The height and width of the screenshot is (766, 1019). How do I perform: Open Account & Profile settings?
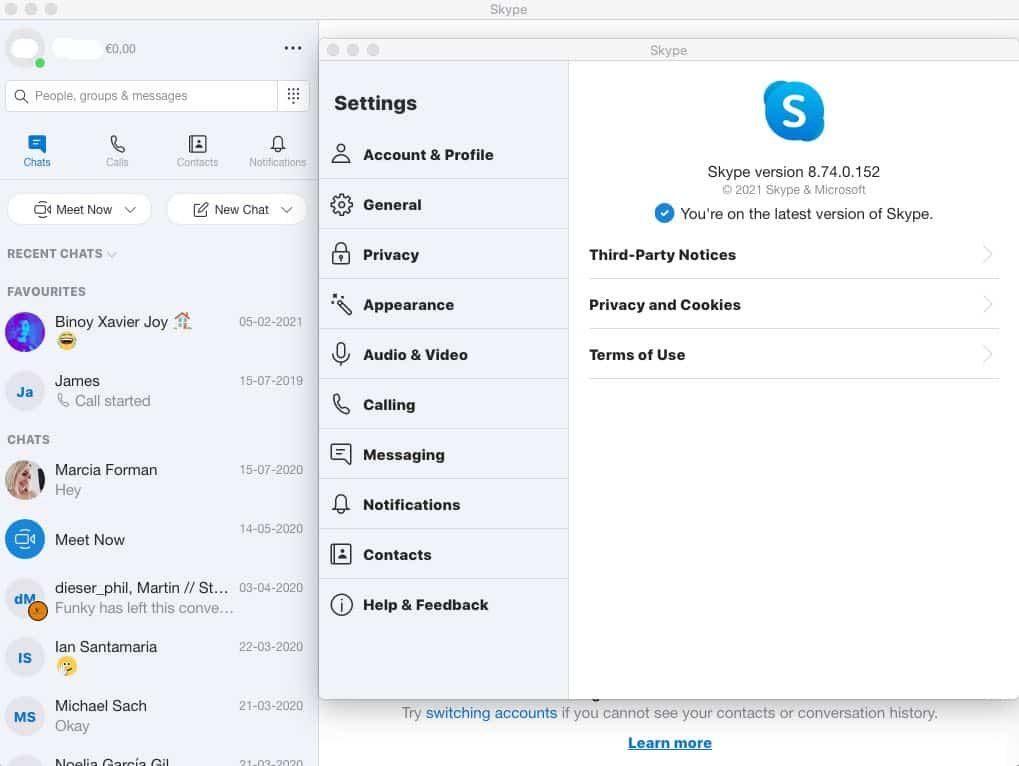pos(444,154)
